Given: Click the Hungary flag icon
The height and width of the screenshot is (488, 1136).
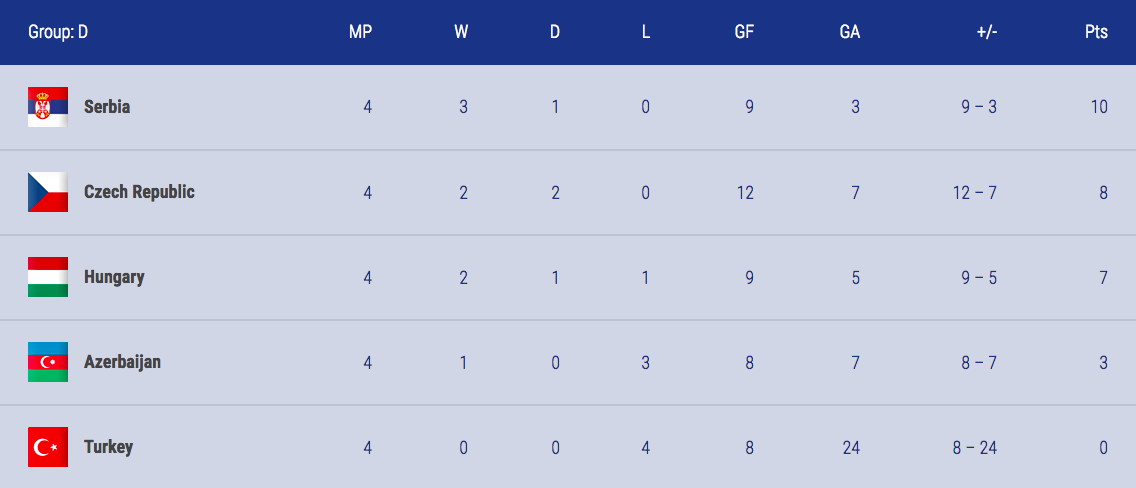Looking at the screenshot, I should coord(48,277).
